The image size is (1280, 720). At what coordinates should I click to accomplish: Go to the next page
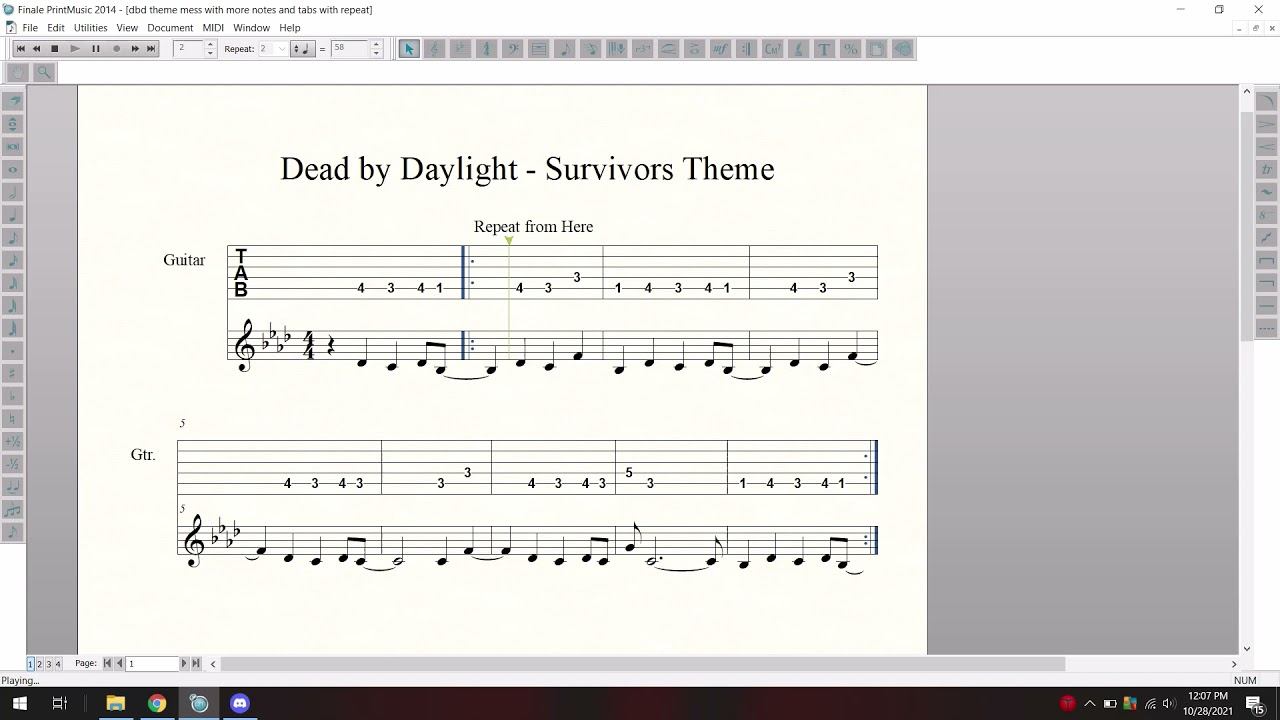(184, 664)
